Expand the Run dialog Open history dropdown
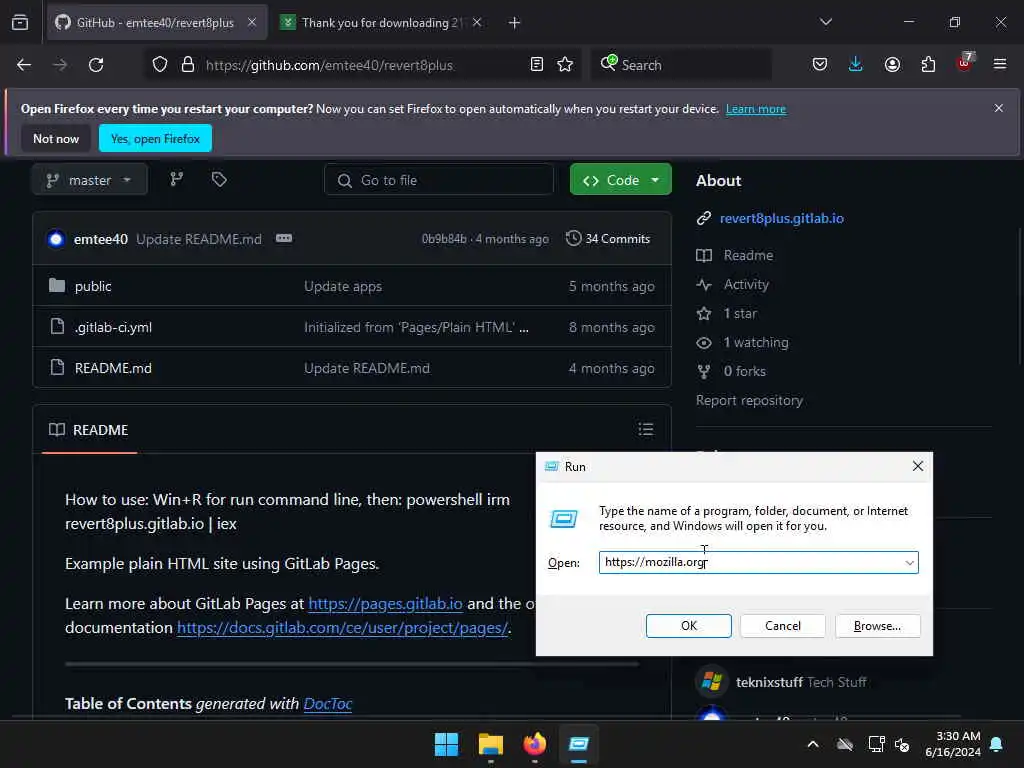1024x768 pixels. pos(909,562)
